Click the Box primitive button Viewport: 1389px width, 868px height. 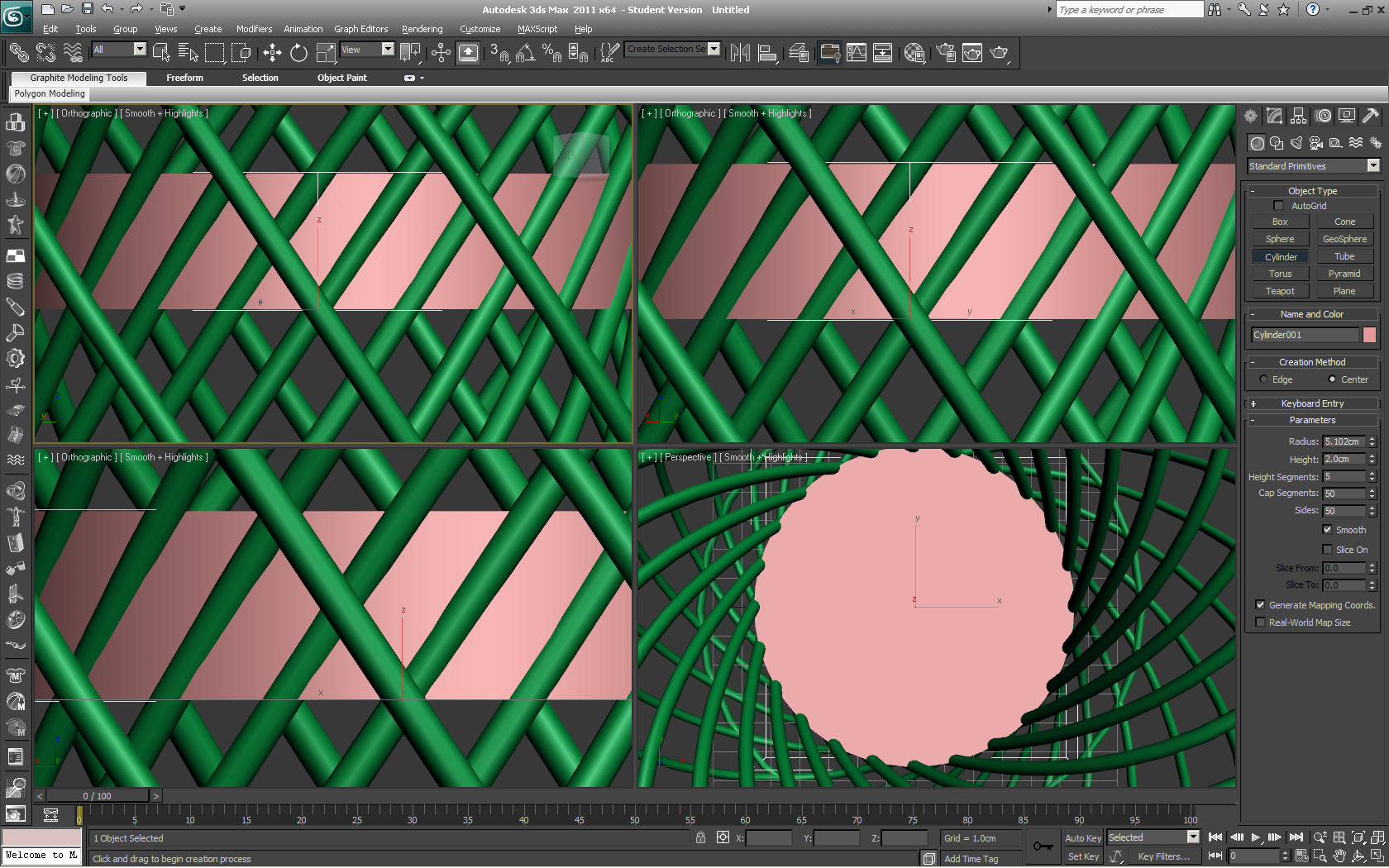tap(1280, 222)
